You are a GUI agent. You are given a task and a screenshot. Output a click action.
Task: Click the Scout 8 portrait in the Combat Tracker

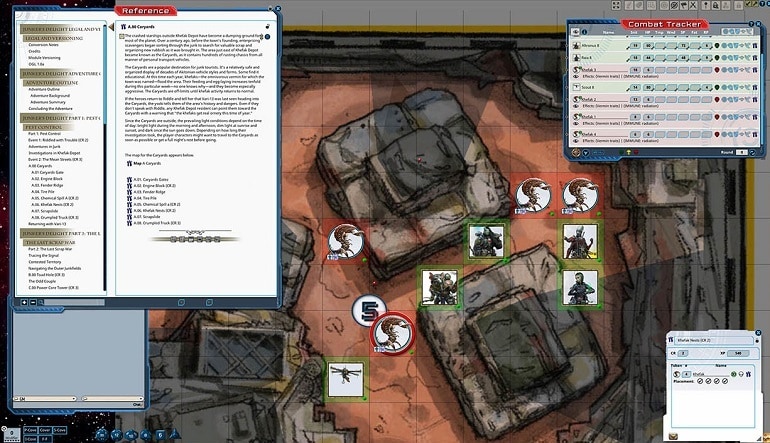(x=577, y=87)
